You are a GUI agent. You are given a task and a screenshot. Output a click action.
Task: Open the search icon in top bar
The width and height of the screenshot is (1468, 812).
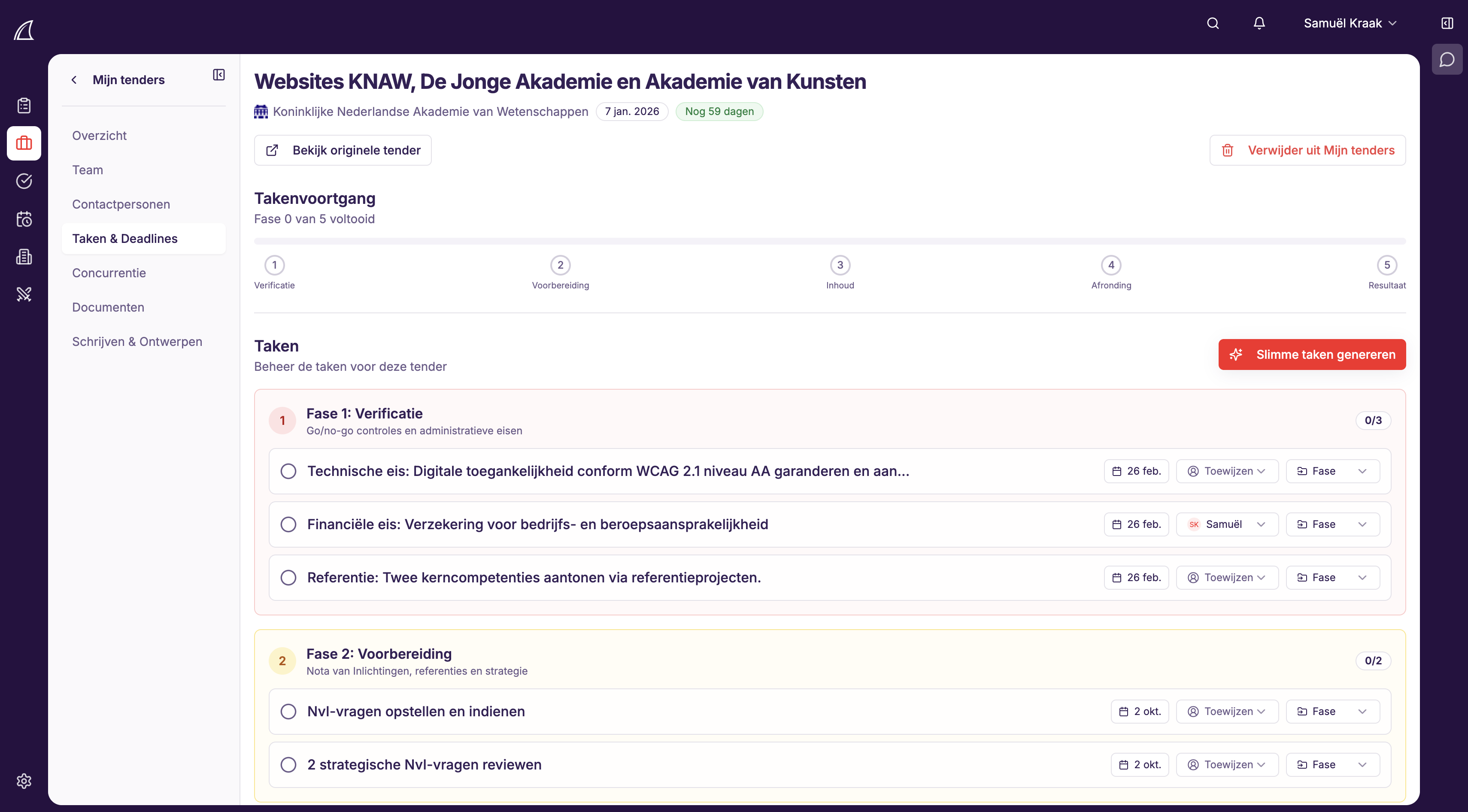click(1213, 23)
